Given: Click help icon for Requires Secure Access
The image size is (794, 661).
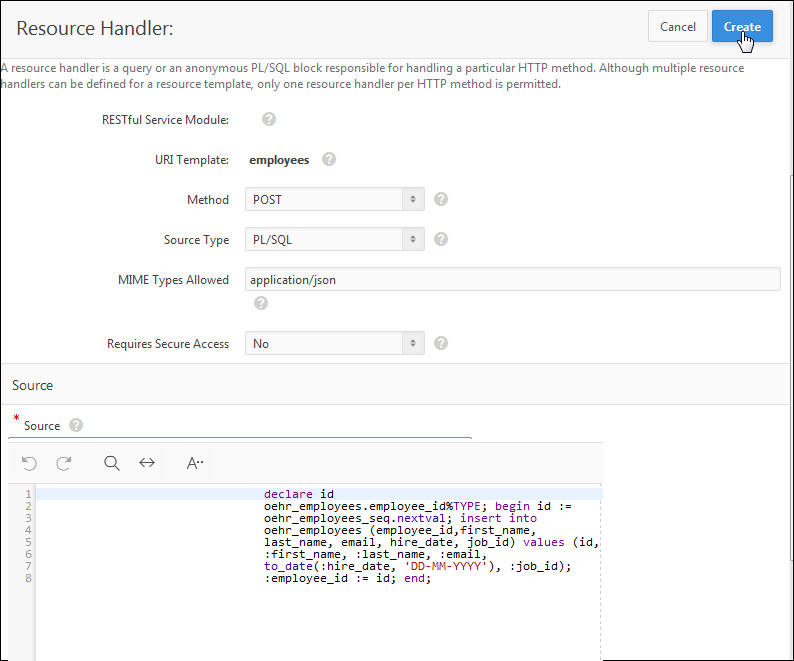Looking at the screenshot, I should pyautogui.click(x=441, y=343).
